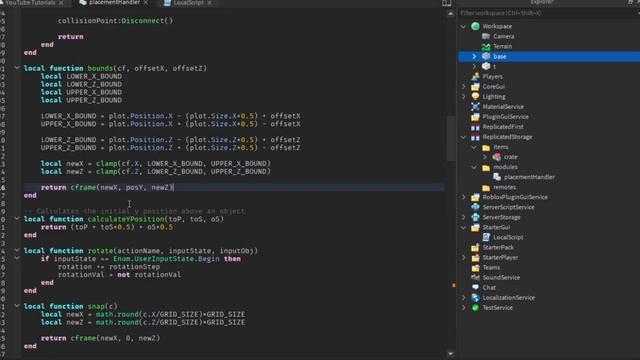Click the StarterGui icon
This screenshot has width=640, height=360.
475,227
